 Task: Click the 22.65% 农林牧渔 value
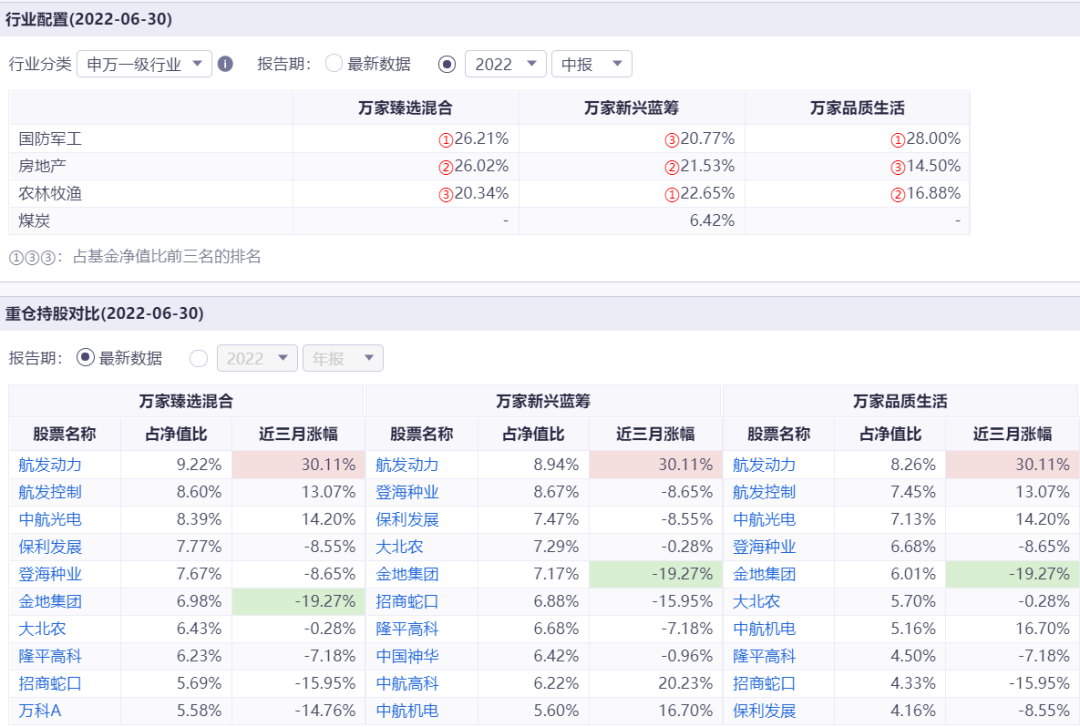coord(707,194)
